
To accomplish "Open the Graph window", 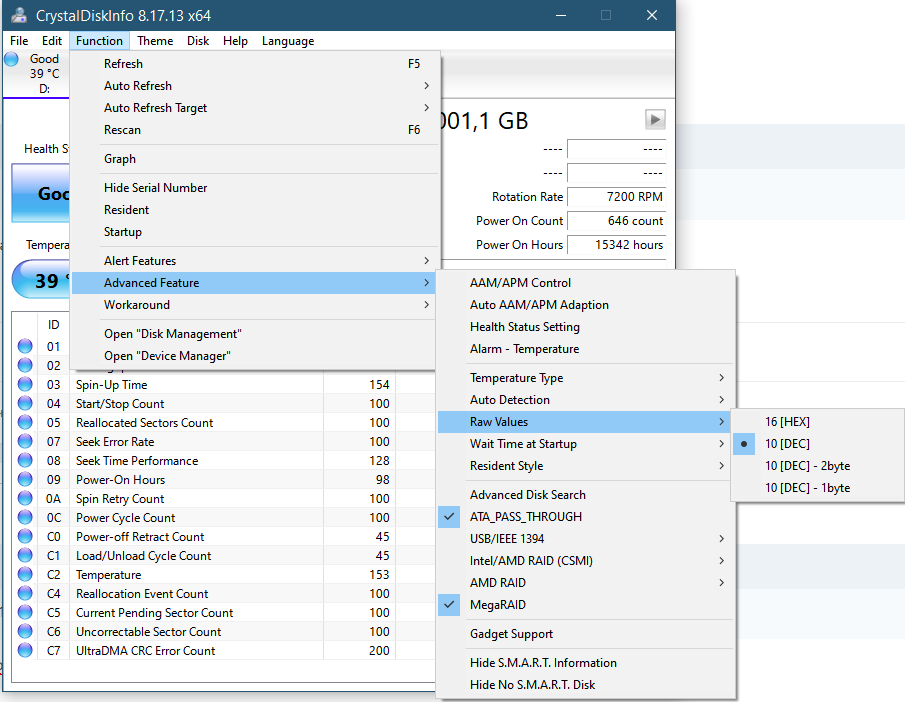I will (x=255, y=159).
